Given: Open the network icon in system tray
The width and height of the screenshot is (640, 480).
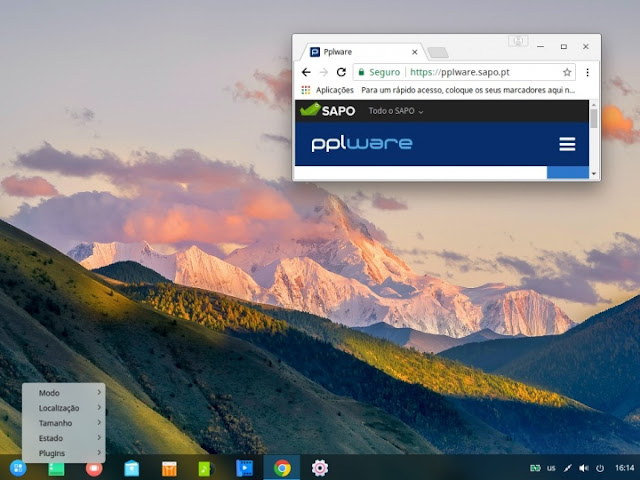Looking at the screenshot, I should 568,468.
